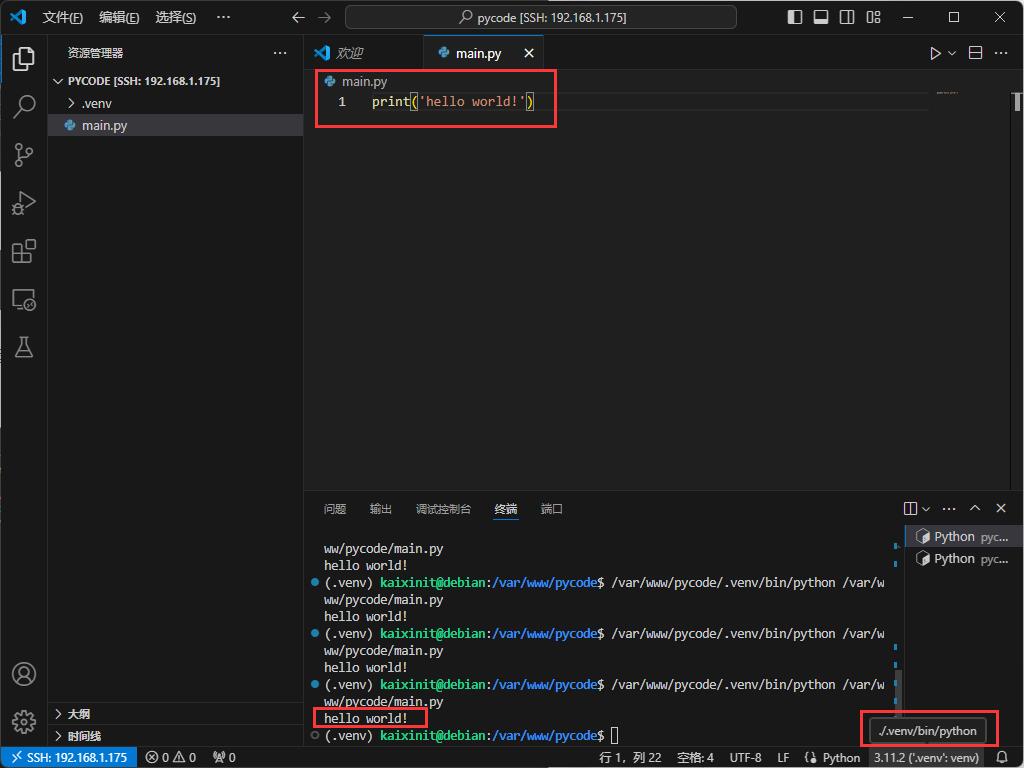
Task: Open the Remote Explorer view
Action: [x=24, y=299]
